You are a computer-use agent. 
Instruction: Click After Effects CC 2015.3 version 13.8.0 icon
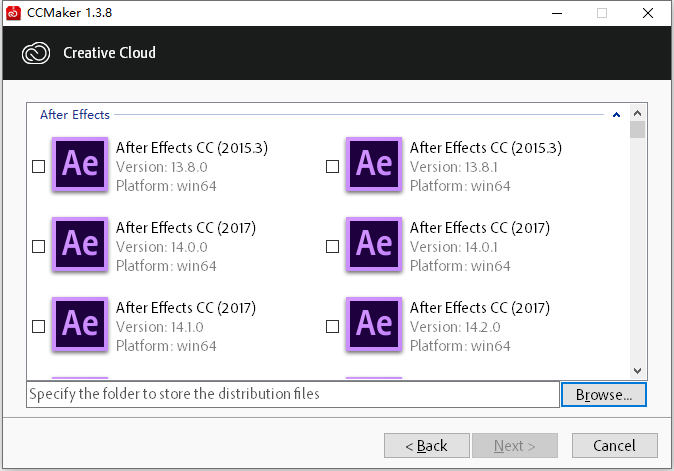[x=80, y=165]
